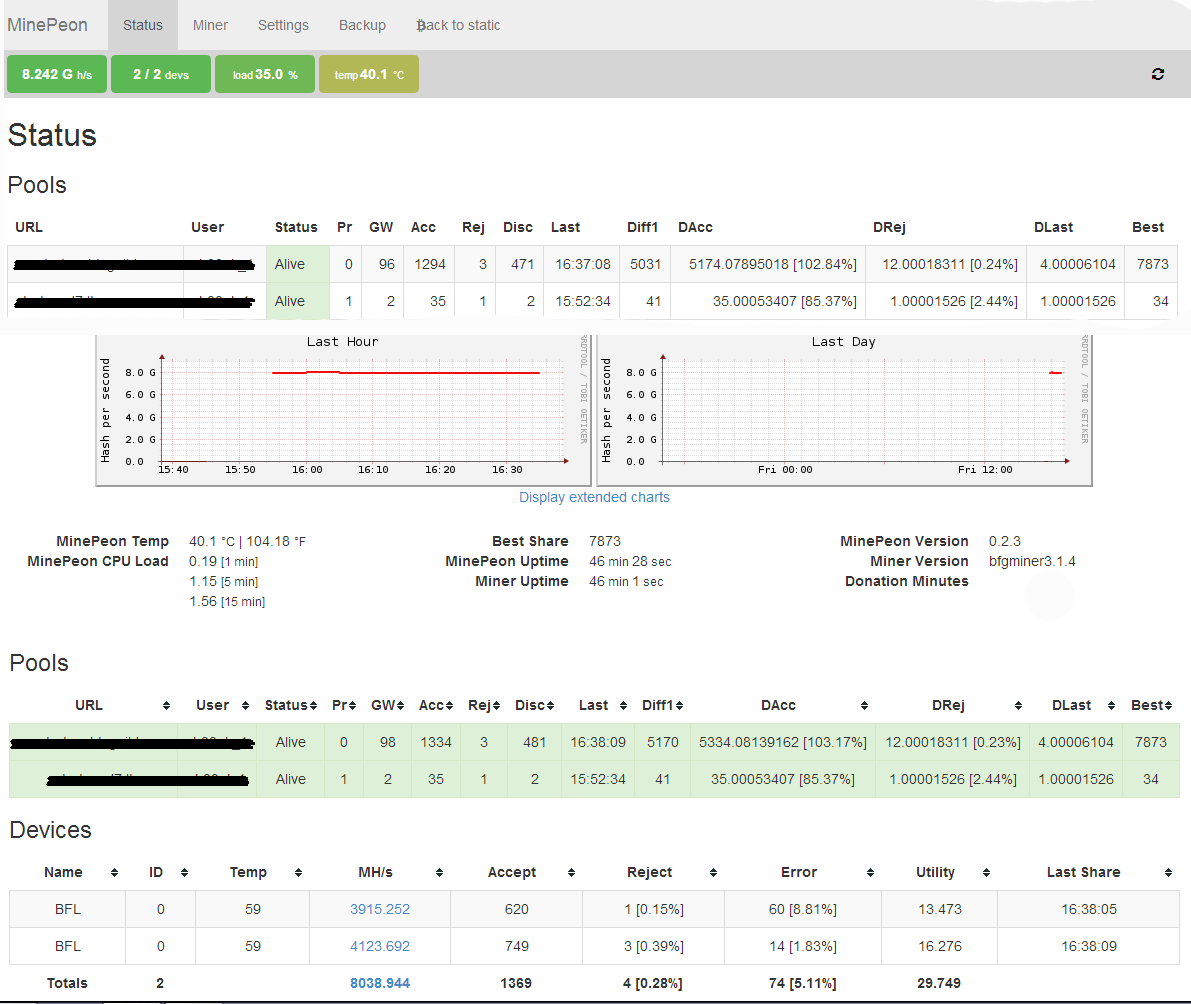Select the bfgminer3.1.4 miner version value
The width and height of the screenshot is (1191, 1004).
click(1032, 561)
